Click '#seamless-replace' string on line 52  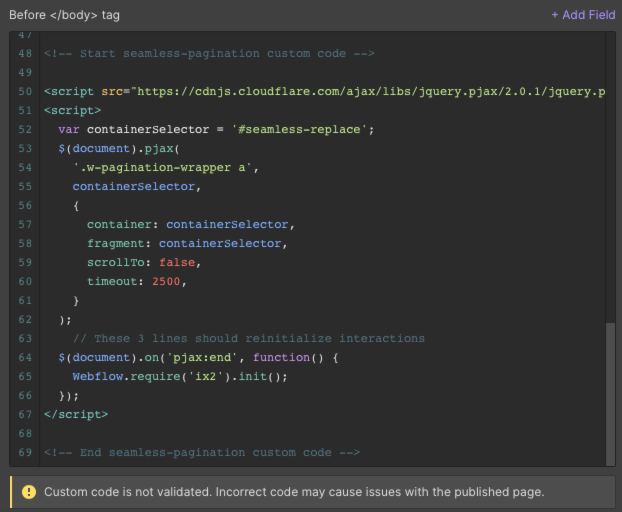click(x=299, y=129)
